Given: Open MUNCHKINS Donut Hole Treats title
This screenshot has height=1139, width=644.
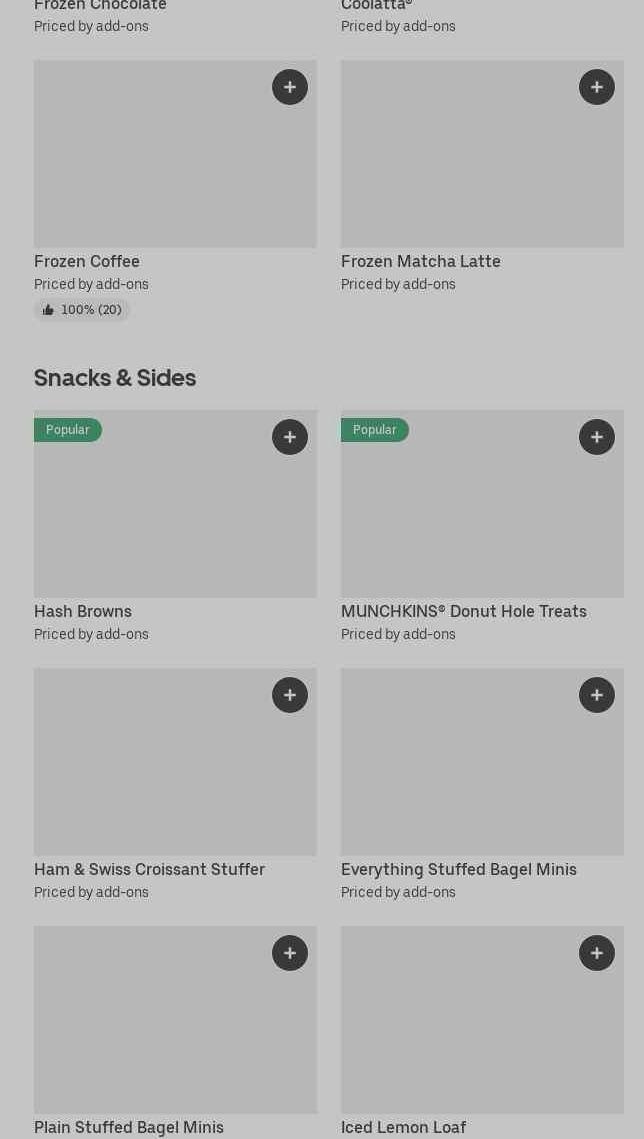Looking at the screenshot, I should click(463, 611).
